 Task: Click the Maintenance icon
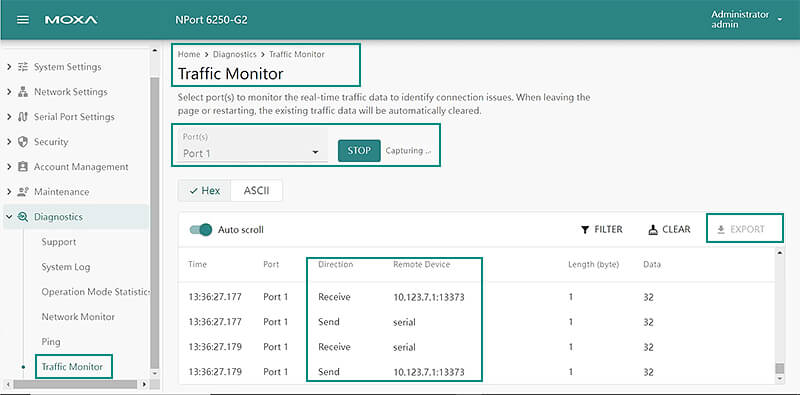(x=23, y=192)
